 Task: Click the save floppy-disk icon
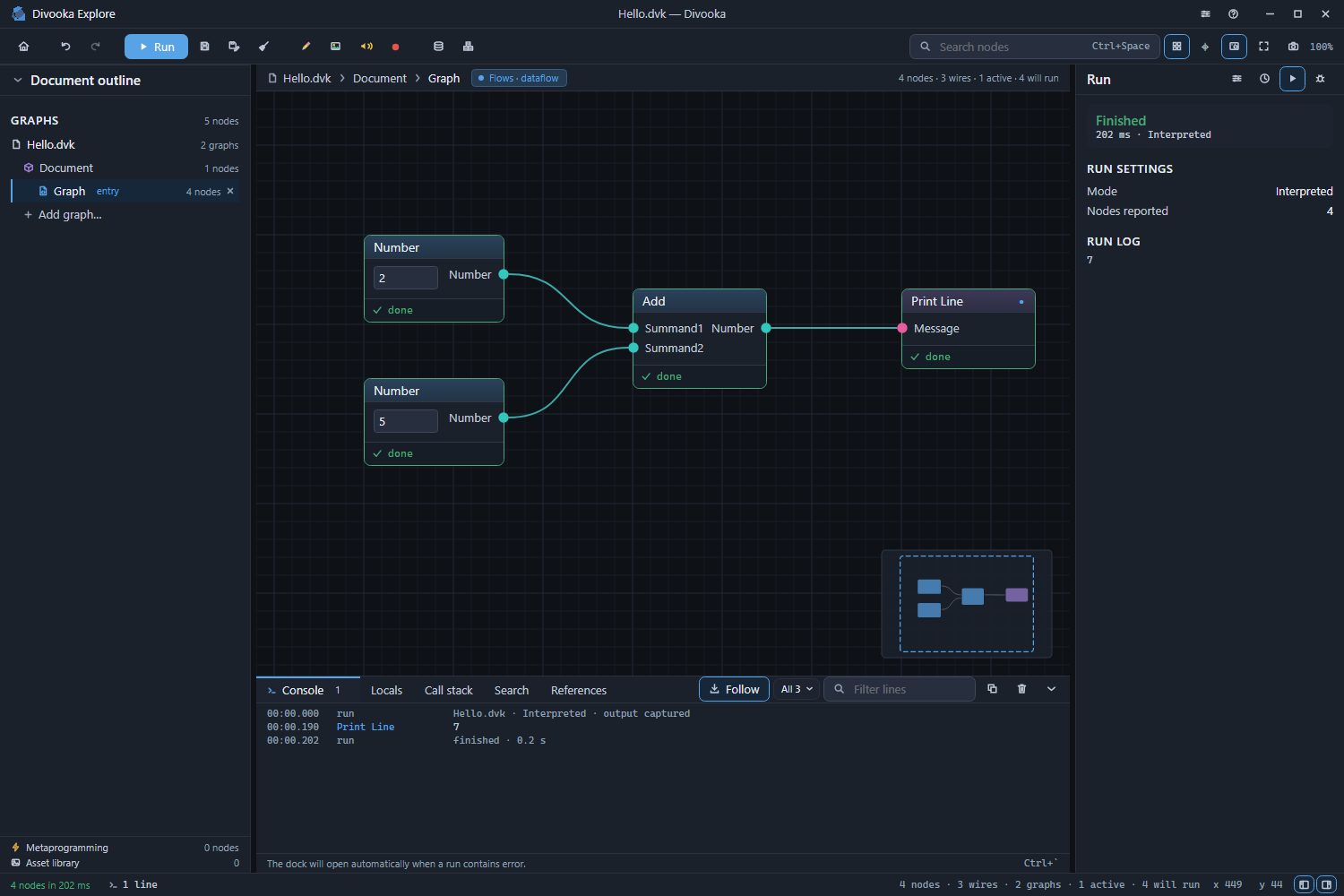[204, 47]
